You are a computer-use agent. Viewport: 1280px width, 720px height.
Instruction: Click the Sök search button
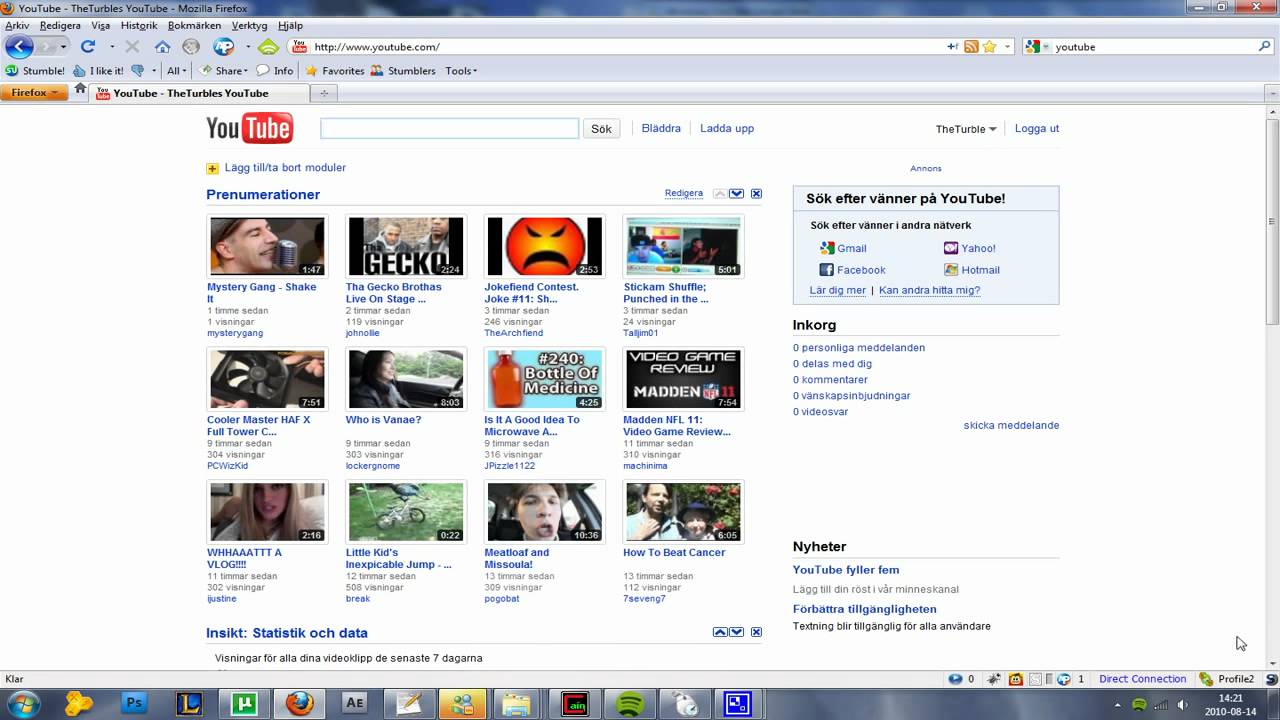pyautogui.click(x=601, y=129)
